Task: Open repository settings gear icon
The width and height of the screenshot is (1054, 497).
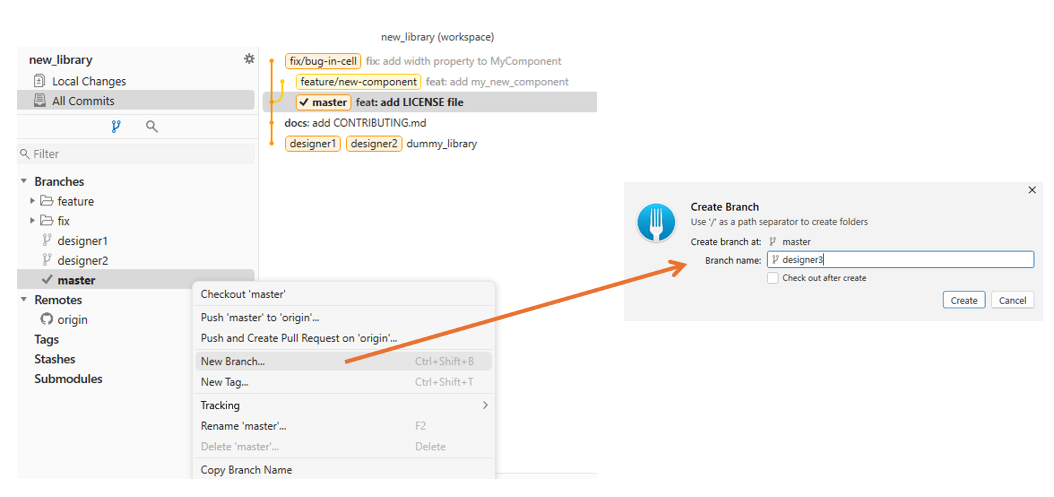Action: [x=249, y=59]
